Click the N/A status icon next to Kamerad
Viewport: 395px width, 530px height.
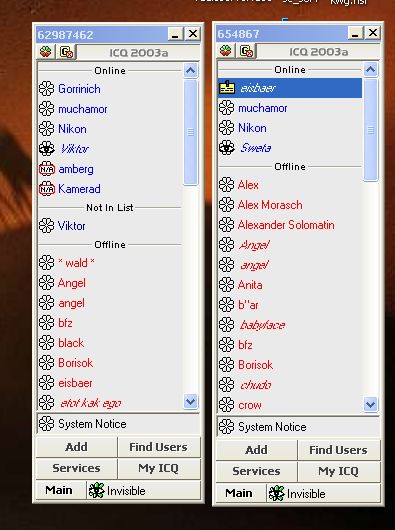pos(47,189)
